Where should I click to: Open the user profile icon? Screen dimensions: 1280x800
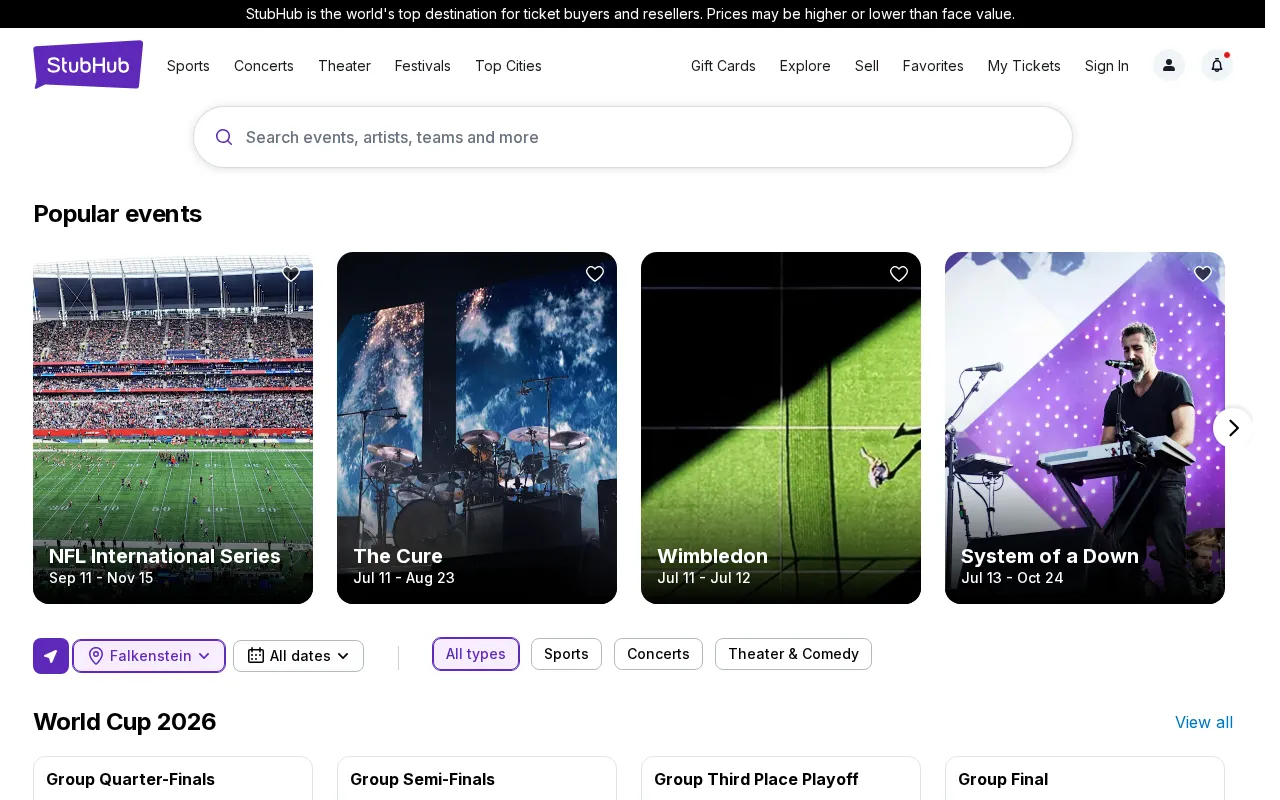click(x=1169, y=65)
